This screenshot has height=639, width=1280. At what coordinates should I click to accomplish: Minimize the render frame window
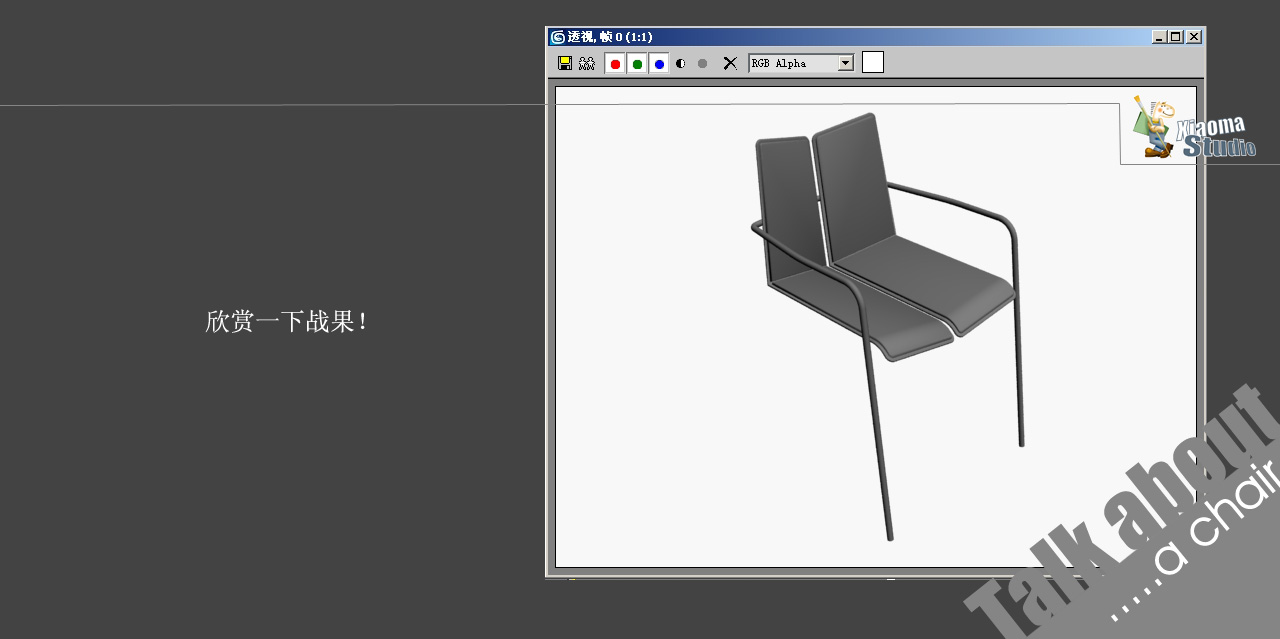pyautogui.click(x=1159, y=37)
